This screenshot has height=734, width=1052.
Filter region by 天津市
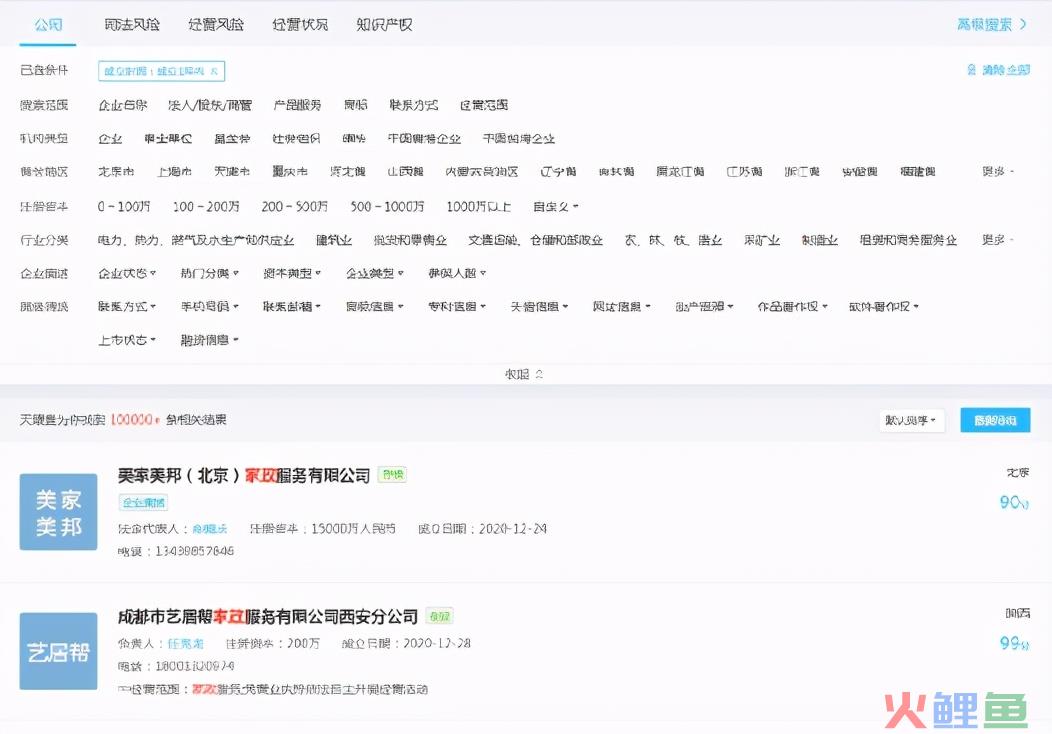click(x=232, y=172)
